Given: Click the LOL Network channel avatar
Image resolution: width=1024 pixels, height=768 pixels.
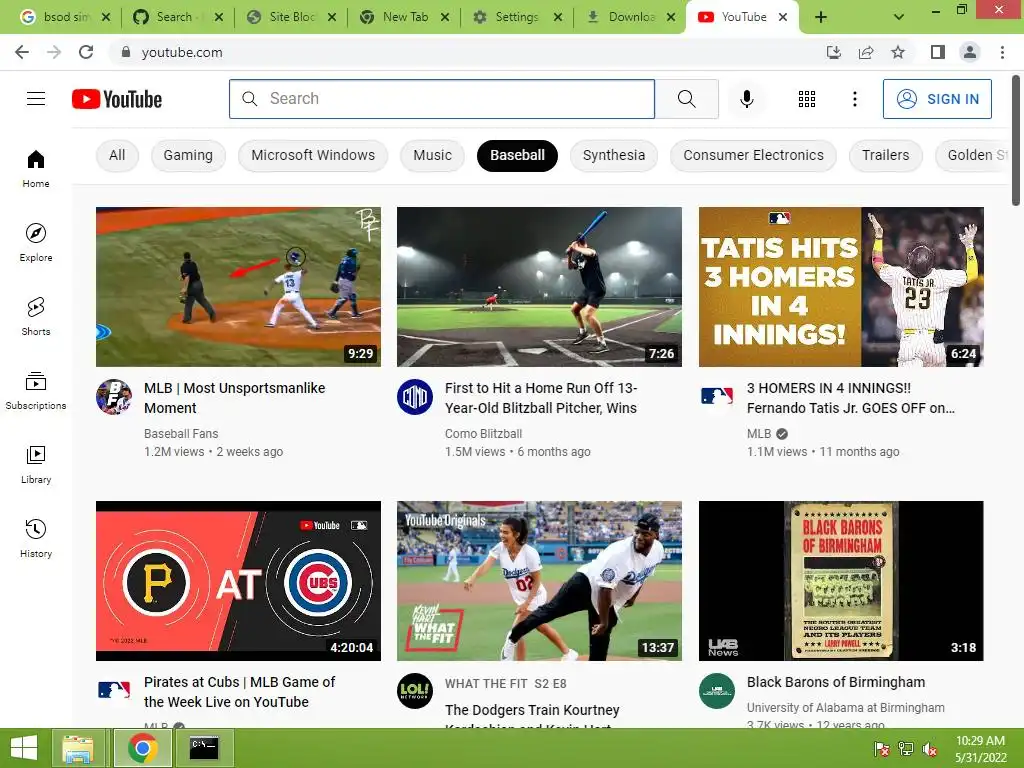Looking at the screenshot, I should pos(415,690).
